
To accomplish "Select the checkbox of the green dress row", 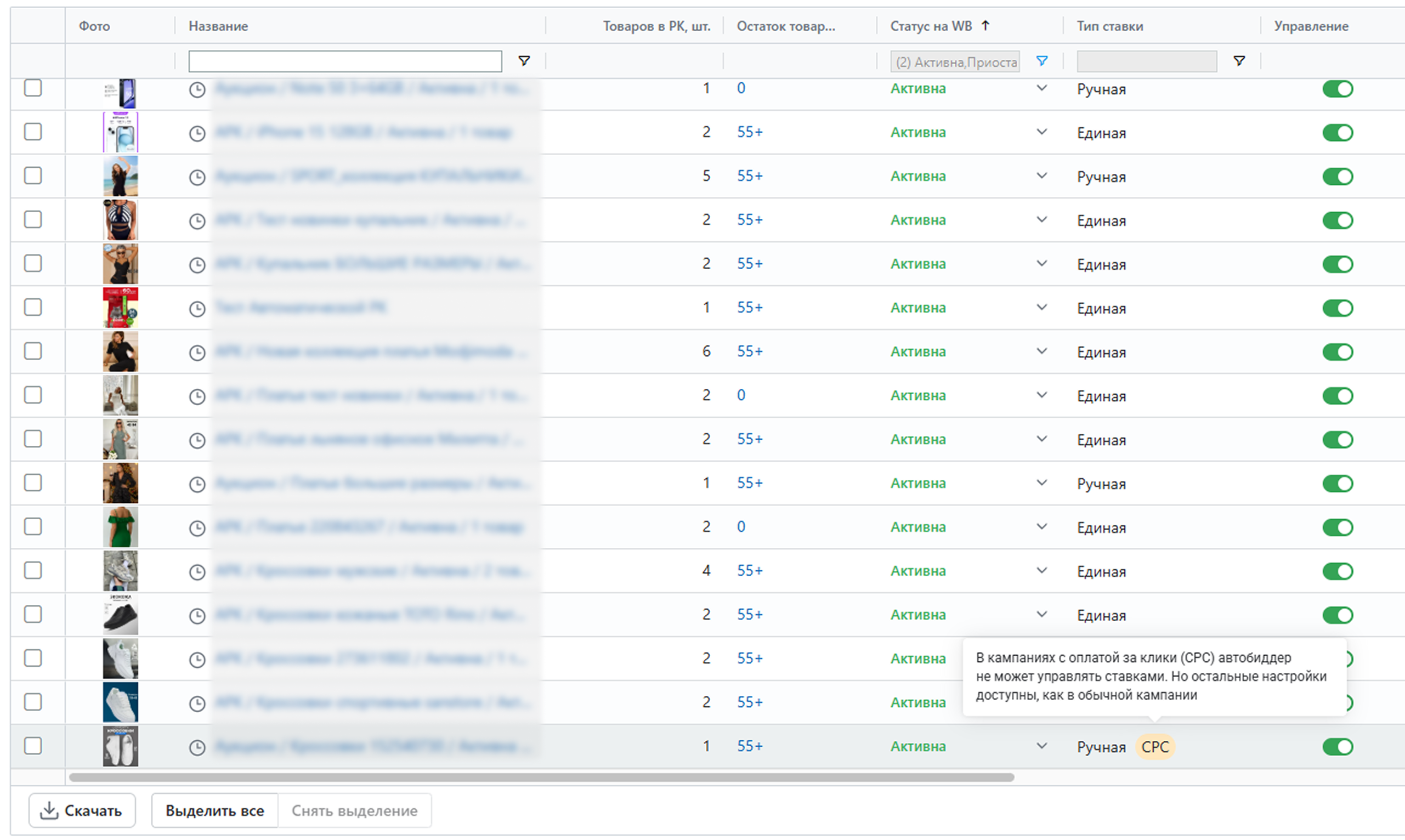I will 33,527.
